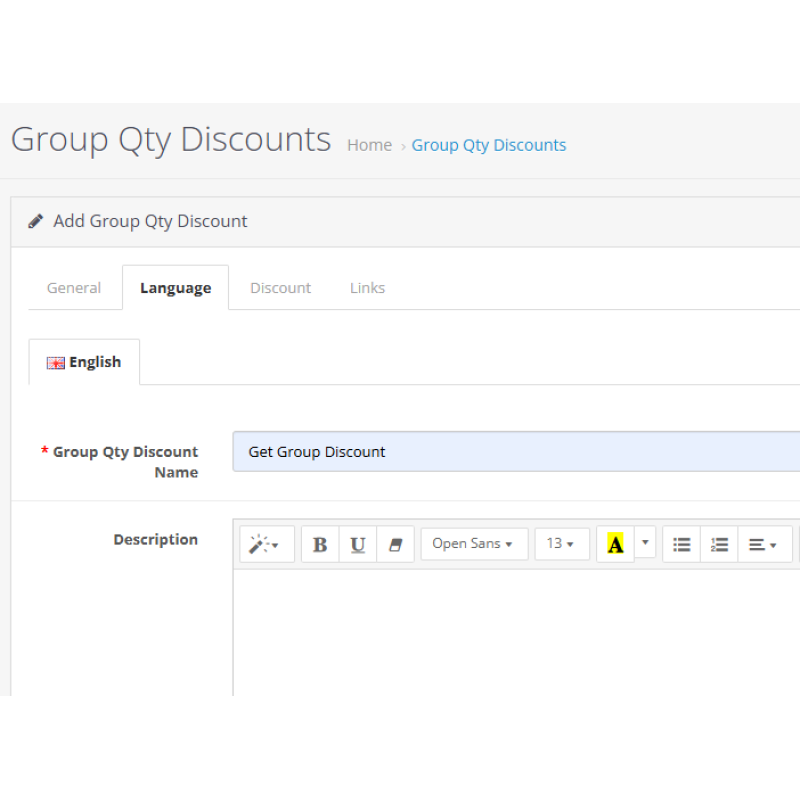Image resolution: width=800 pixels, height=800 pixels.
Task: Go to the Links tab
Action: (367, 288)
